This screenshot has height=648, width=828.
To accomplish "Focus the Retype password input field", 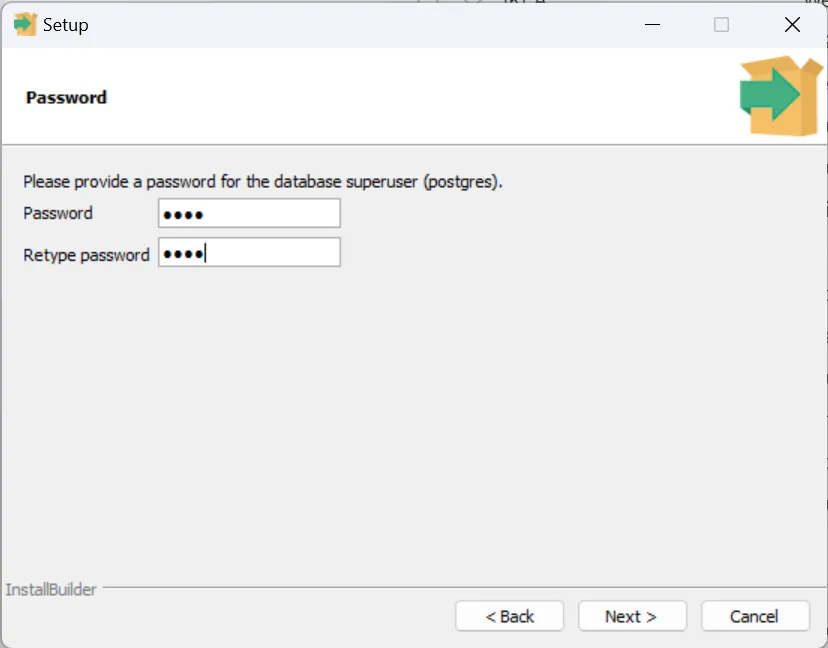I will [x=249, y=252].
